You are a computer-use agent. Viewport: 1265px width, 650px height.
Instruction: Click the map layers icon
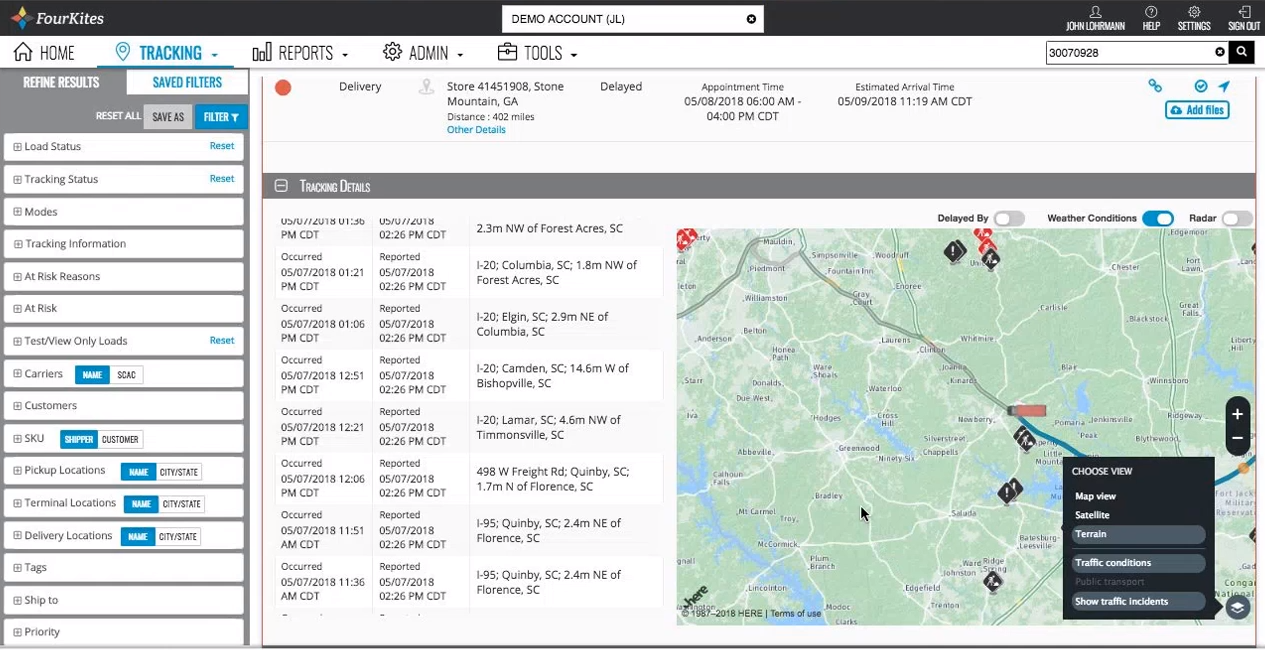(1238, 607)
